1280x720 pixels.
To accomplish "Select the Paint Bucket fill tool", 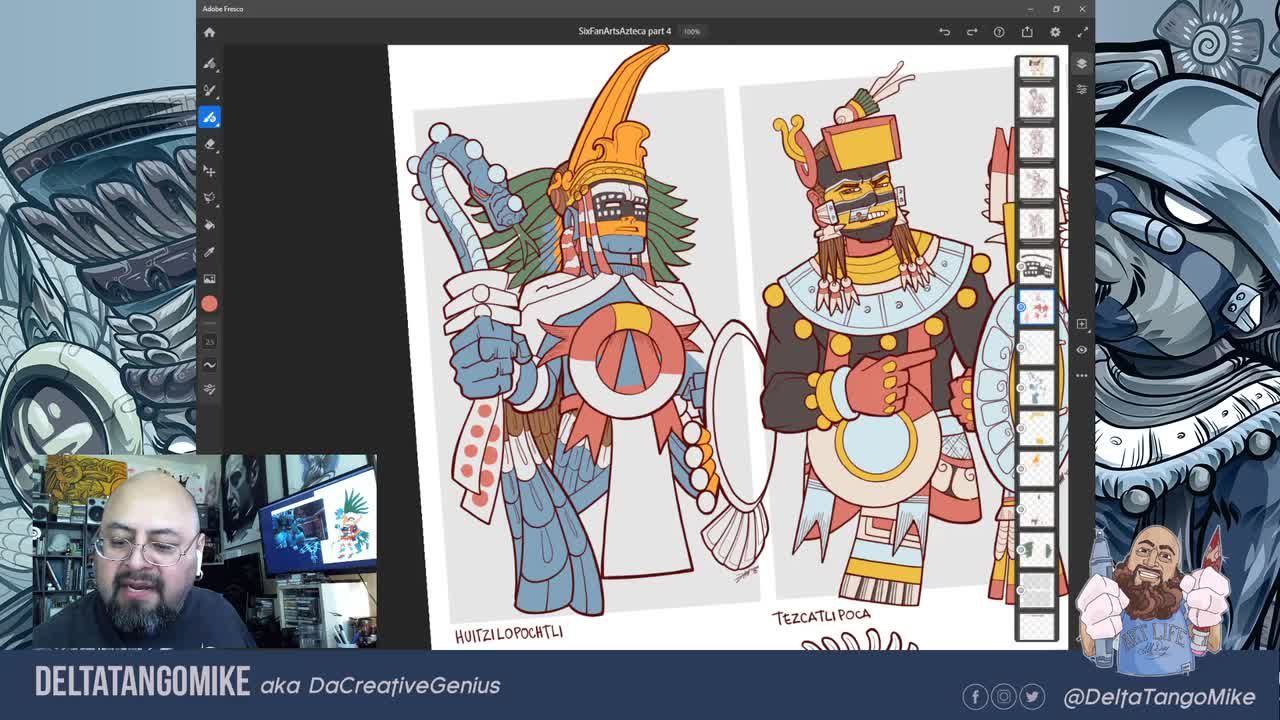I will (209, 225).
